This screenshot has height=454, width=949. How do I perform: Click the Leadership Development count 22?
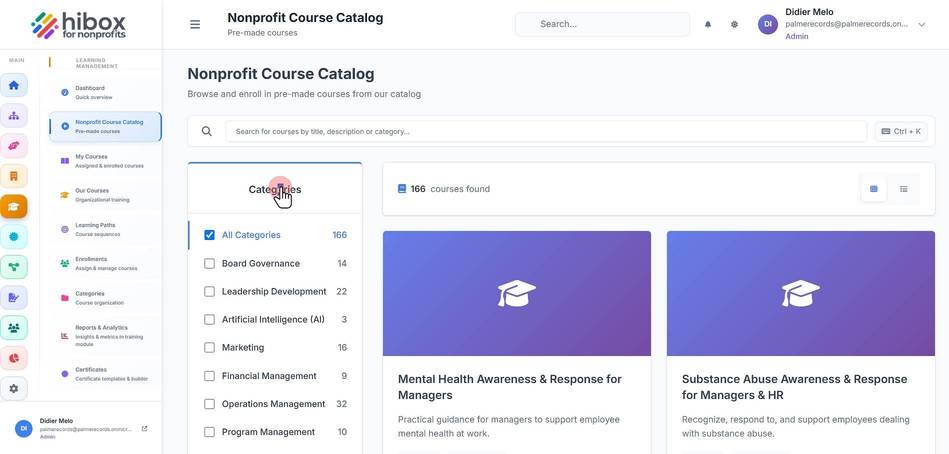(341, 291)
